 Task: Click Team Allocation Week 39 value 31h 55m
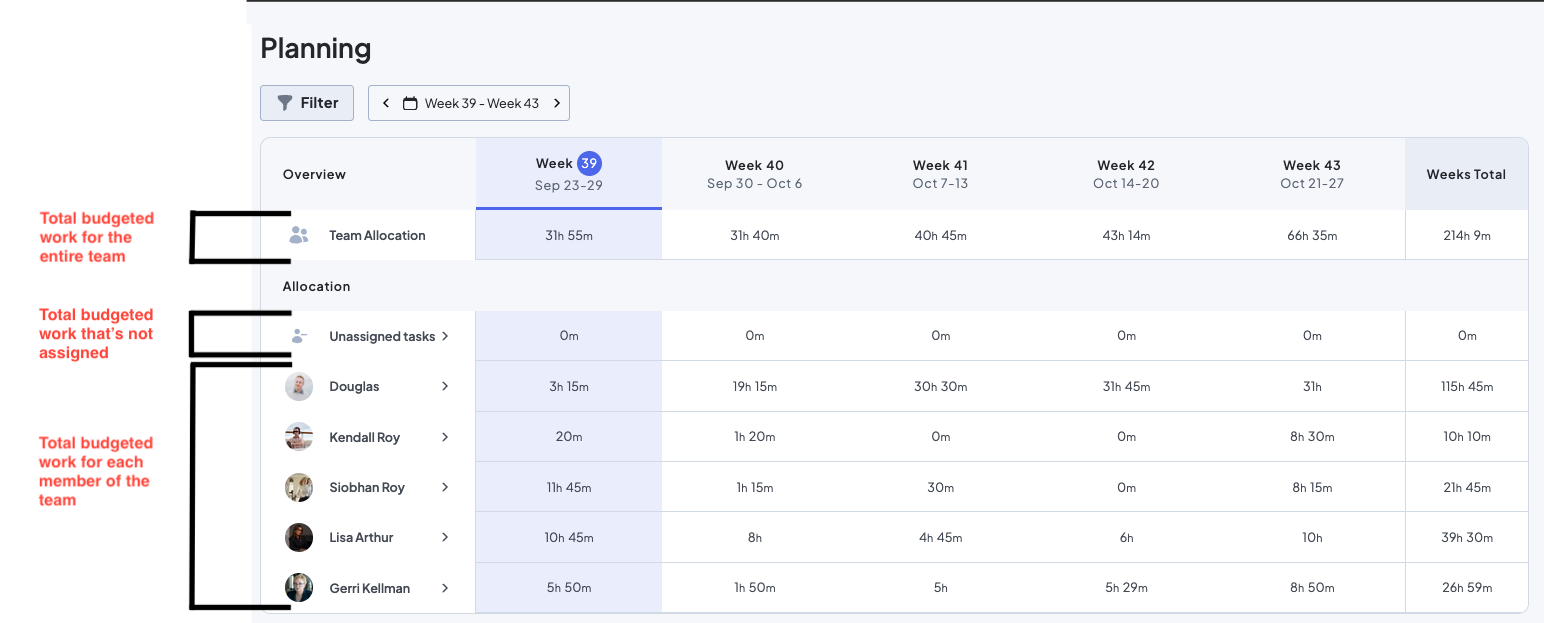[x=569, y=236]
